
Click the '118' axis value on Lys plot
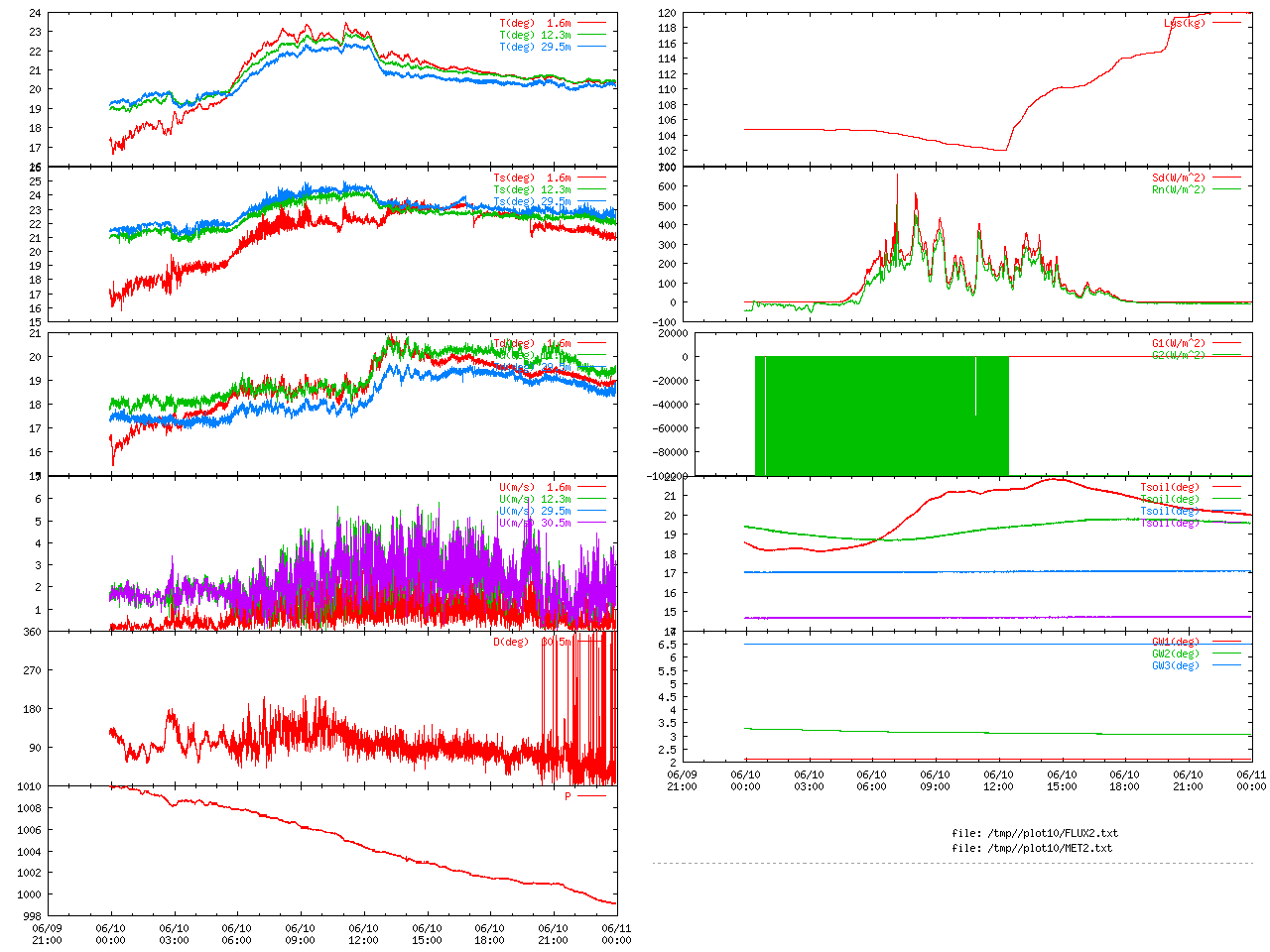[x=668, y=29]
